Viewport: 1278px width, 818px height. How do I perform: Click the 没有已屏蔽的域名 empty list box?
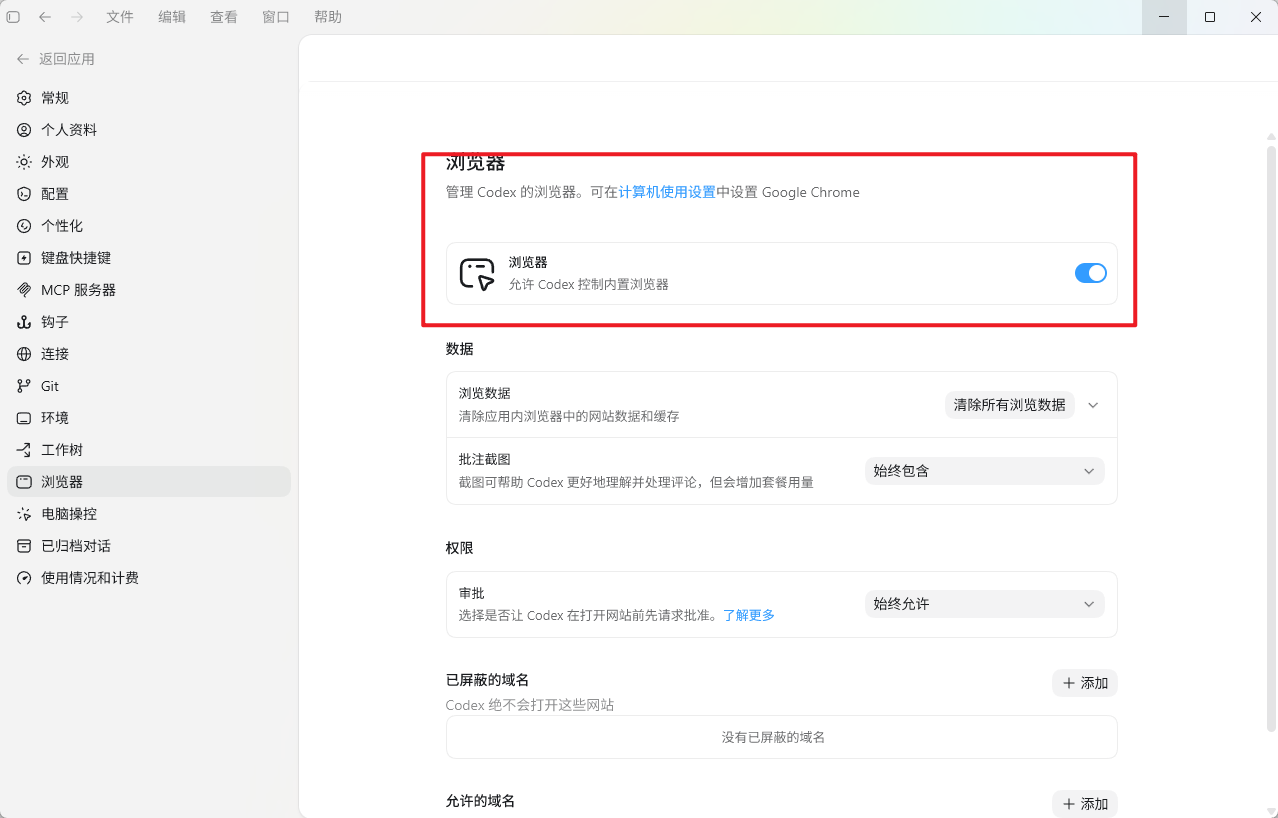tap(781, 737)
